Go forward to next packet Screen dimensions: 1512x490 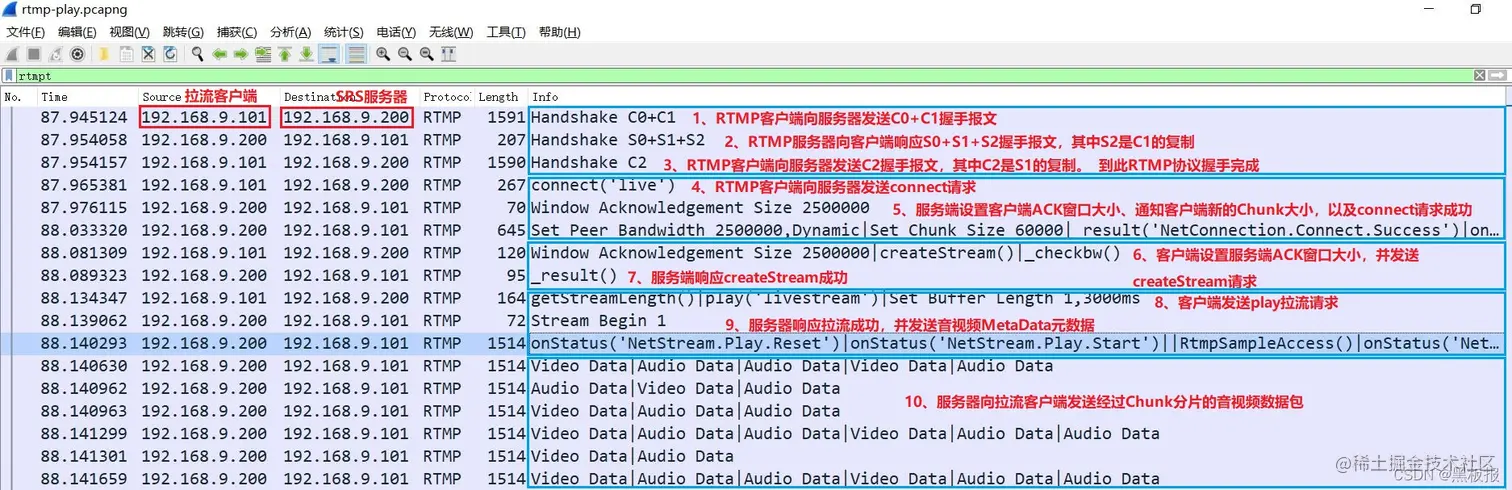point(241,54)
